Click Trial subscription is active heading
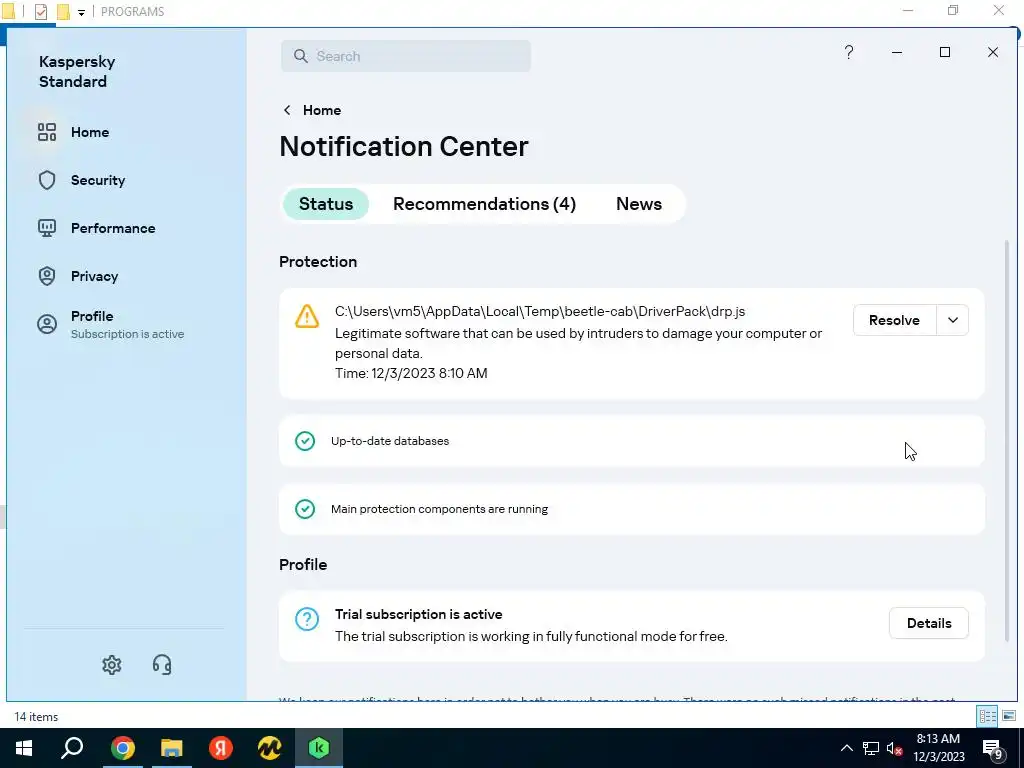The width and height of the screenshot is (1024, 768). pos(419,615)
